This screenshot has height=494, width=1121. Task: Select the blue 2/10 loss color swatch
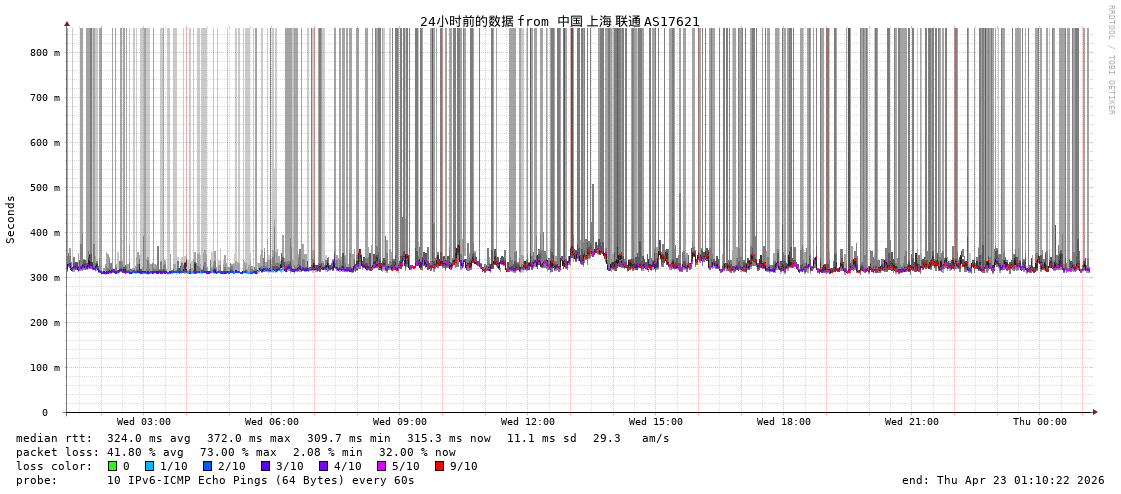coord(208,466)
